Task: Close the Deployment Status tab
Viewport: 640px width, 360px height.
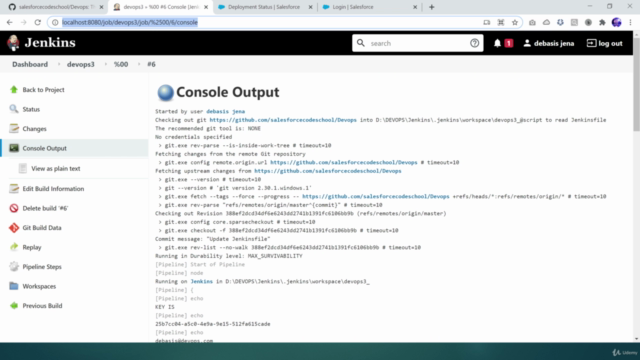Action: click(310, 7)
